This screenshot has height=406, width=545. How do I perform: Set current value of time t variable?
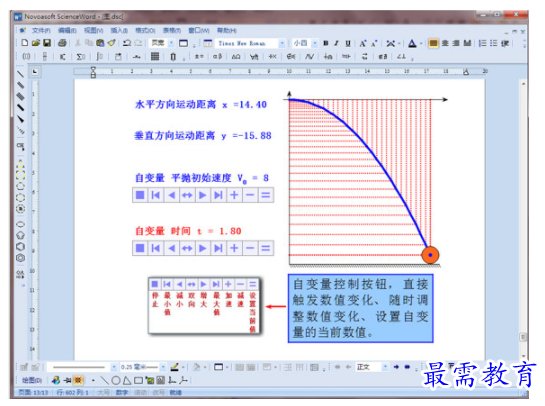pos(266,248)
